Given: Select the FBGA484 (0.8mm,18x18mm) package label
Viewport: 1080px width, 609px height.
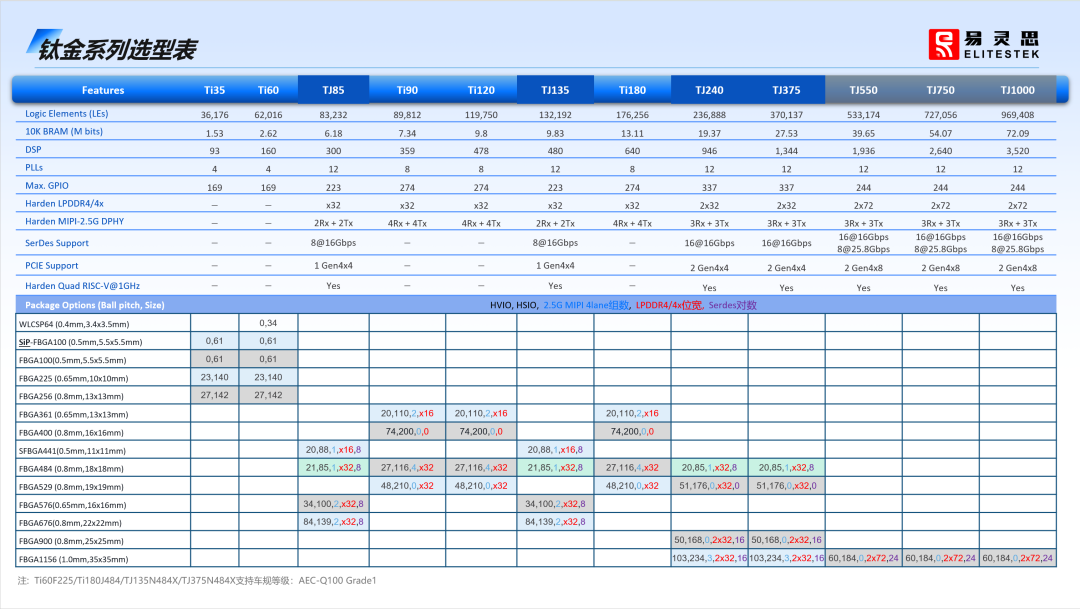Looking at the screenshot, I should [71, 468].
